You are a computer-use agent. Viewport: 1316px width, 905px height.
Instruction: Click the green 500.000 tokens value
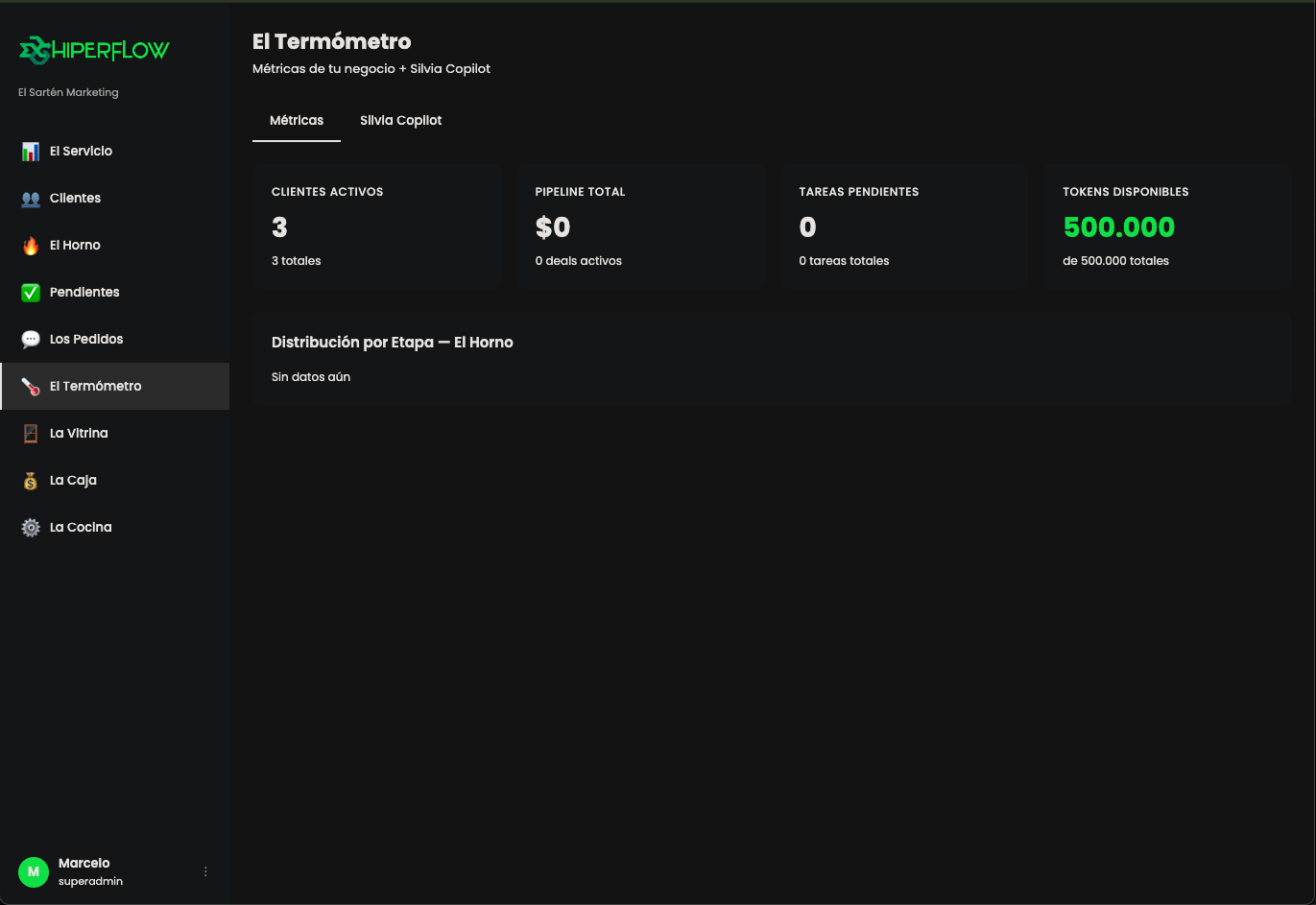pyautogui.click(x=1118, y=227)
